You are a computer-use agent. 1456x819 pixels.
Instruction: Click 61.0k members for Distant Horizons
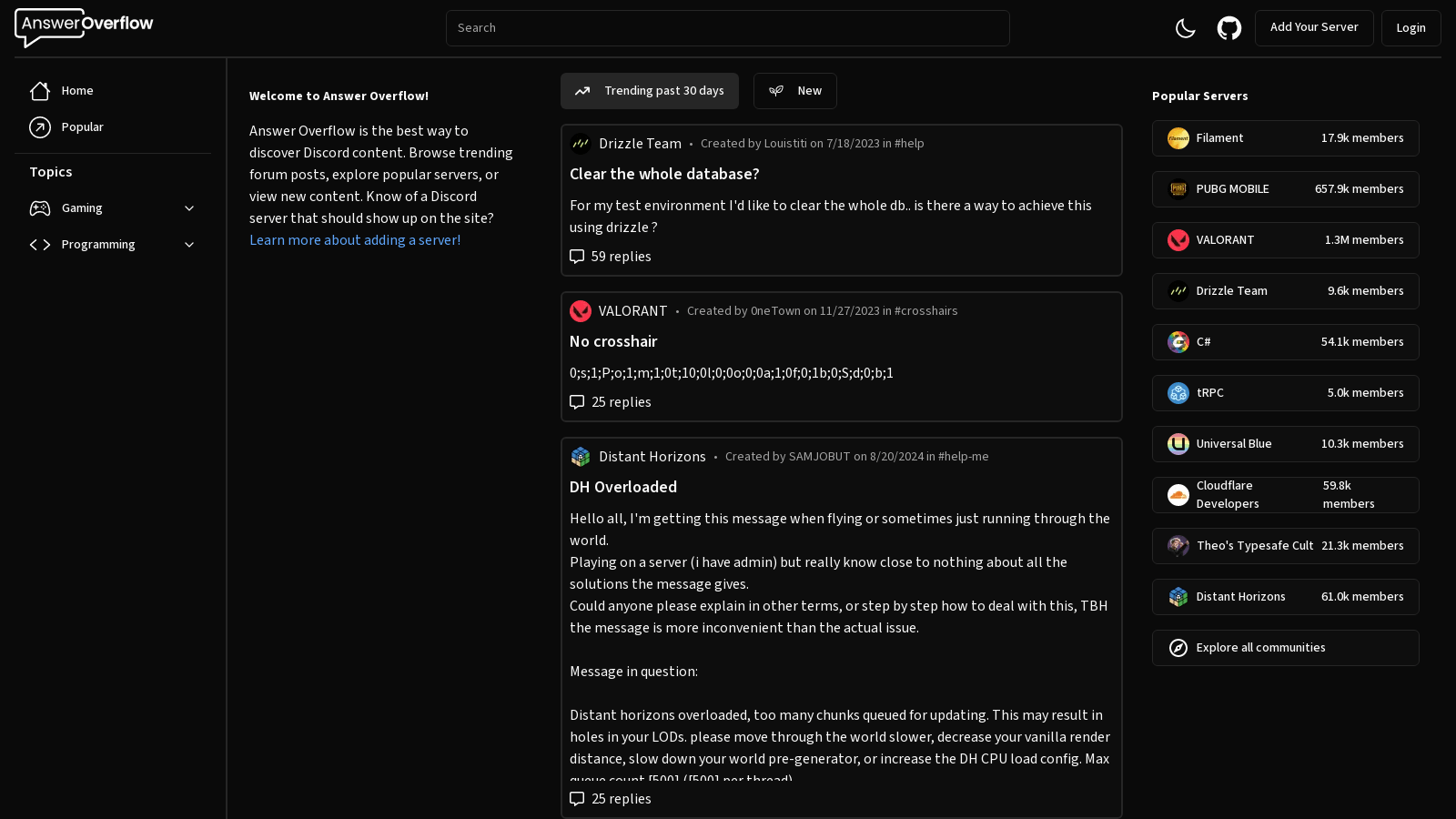(1362, 597)
